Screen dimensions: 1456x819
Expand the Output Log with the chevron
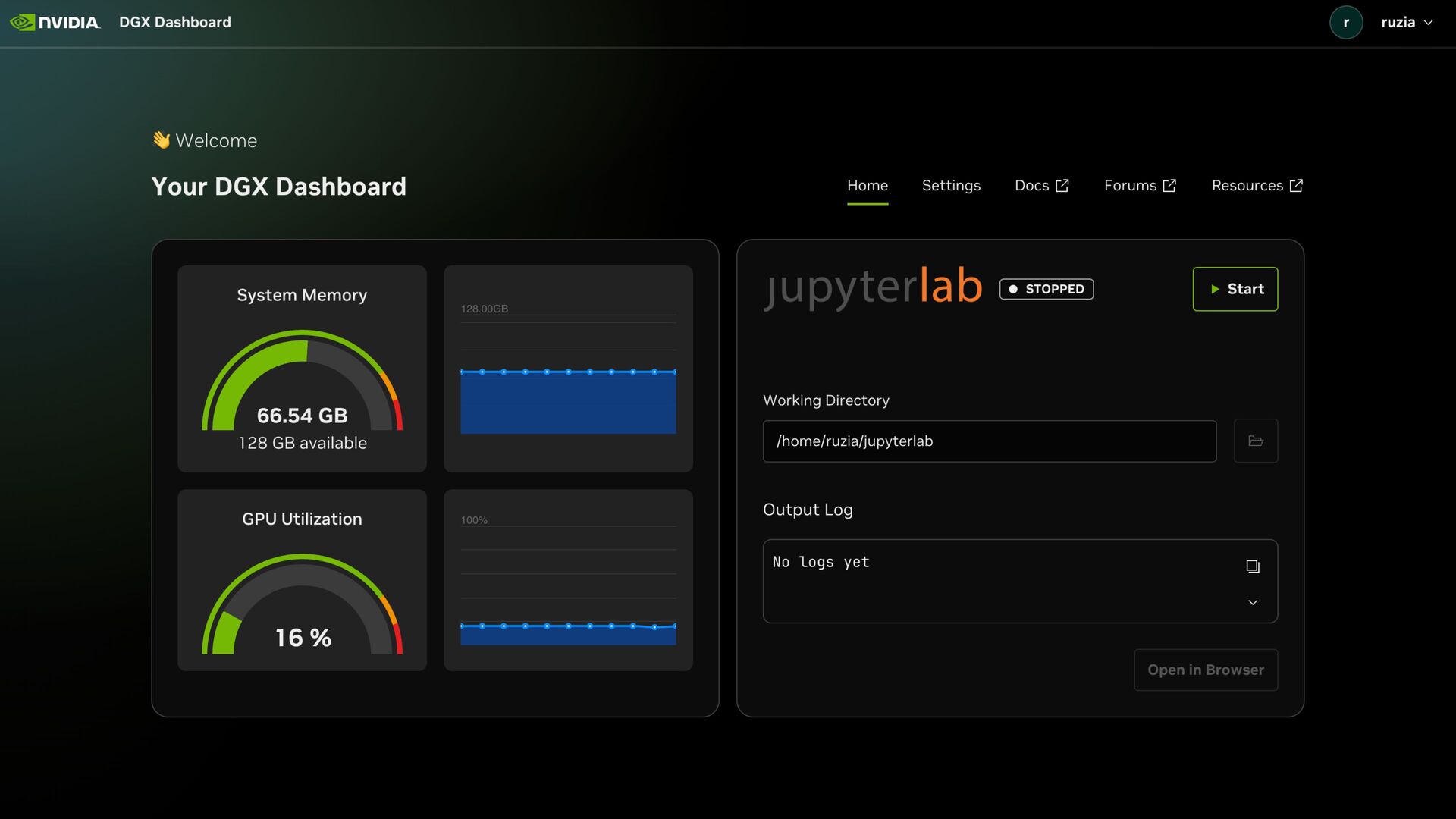[x=1253, y=602]
